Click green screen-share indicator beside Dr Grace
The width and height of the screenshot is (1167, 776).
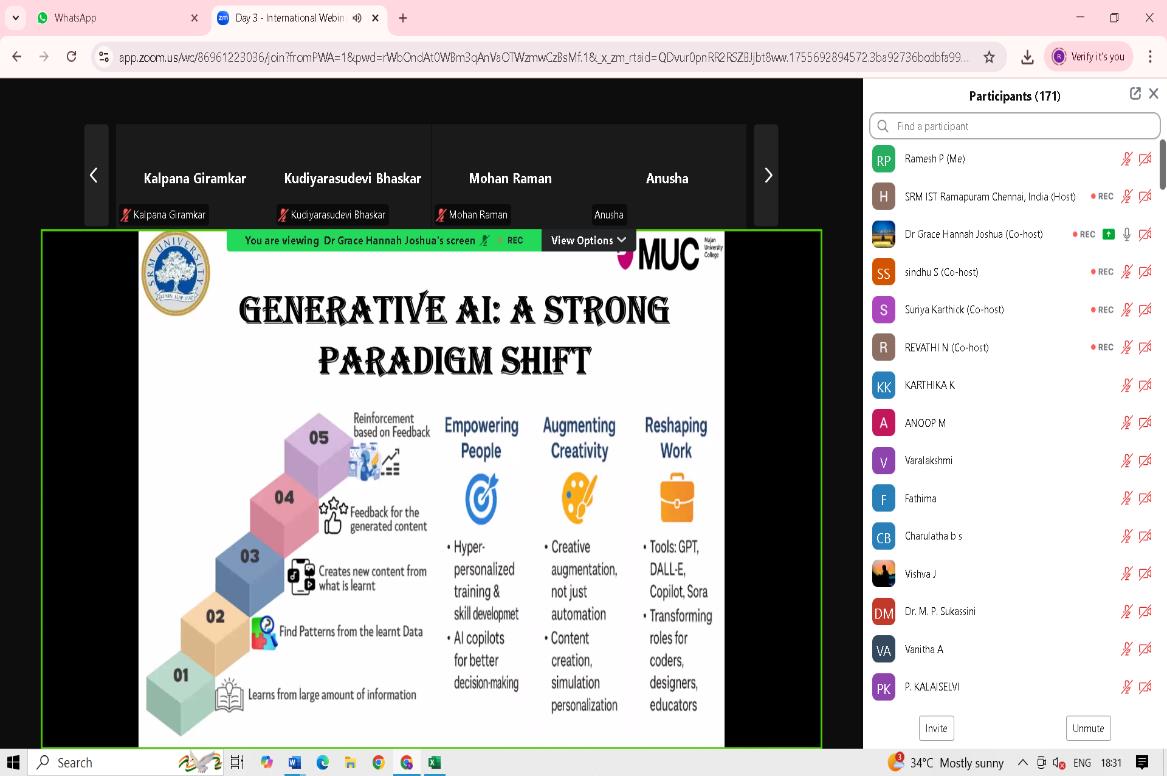(x=1108, y=234)
